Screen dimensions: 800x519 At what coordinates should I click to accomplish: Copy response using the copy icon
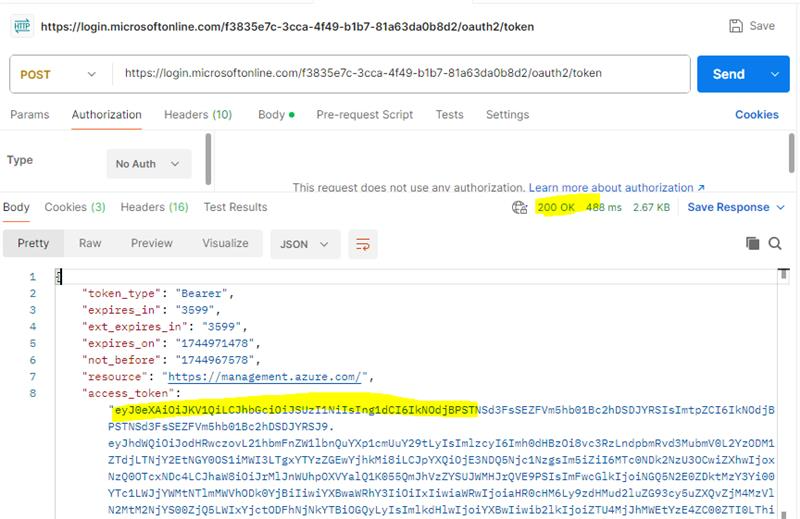click(753, 243)
